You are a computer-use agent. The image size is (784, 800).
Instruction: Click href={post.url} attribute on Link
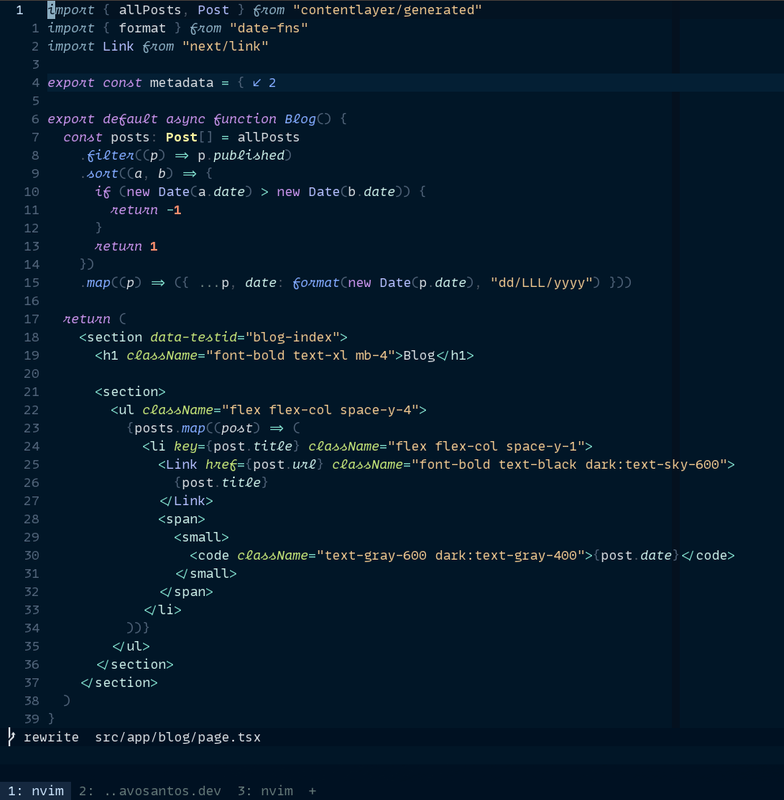(x=264, y=464)
